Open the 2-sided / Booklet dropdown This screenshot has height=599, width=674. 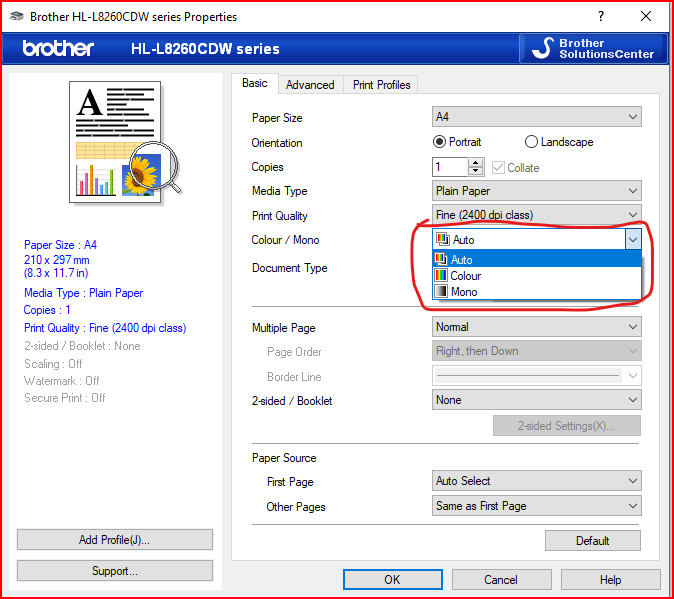pos(536,400)
